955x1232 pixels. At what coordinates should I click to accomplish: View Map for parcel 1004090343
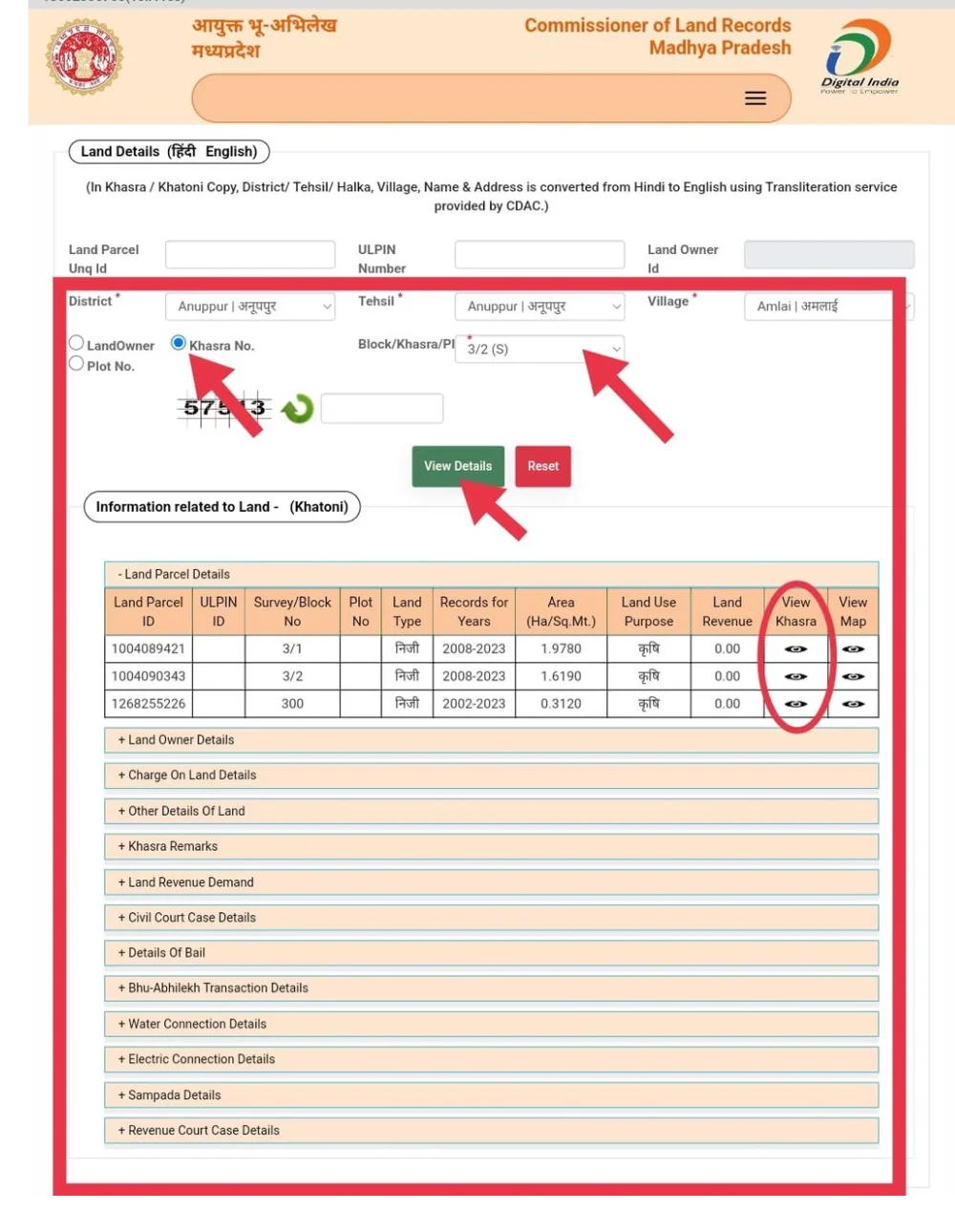(x=853, y=676)
